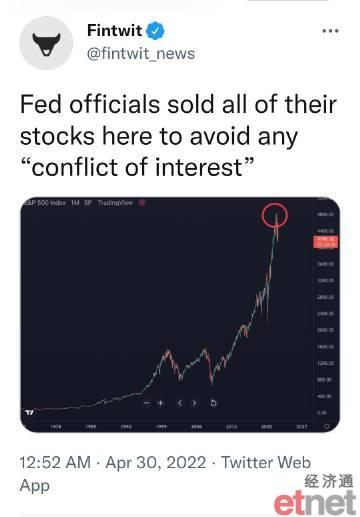Click the 2020 label on time axis

266,426
